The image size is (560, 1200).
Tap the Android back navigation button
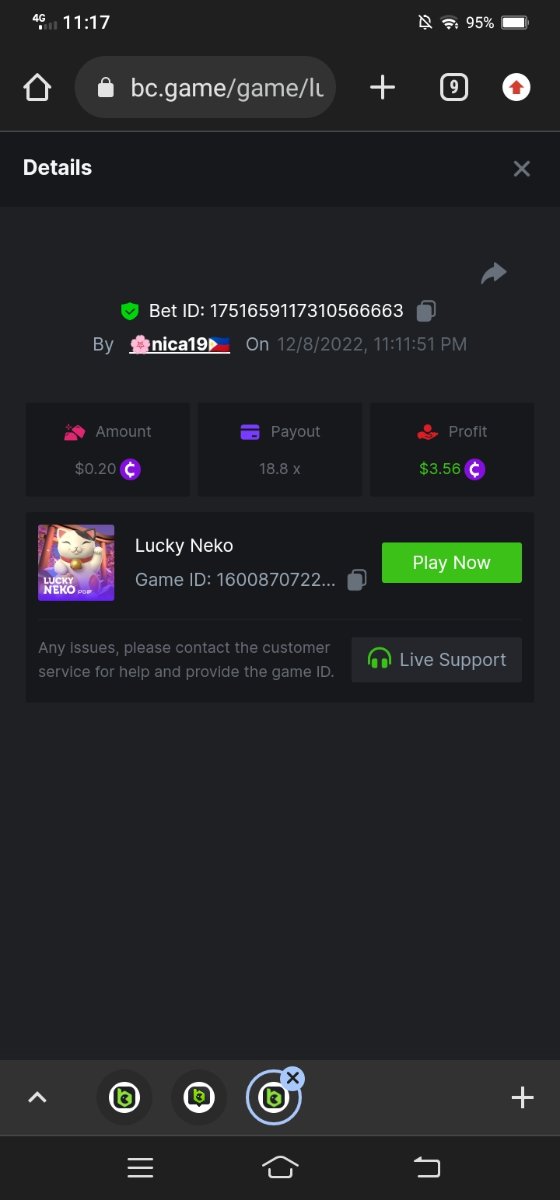click(x=426, y=1167)
